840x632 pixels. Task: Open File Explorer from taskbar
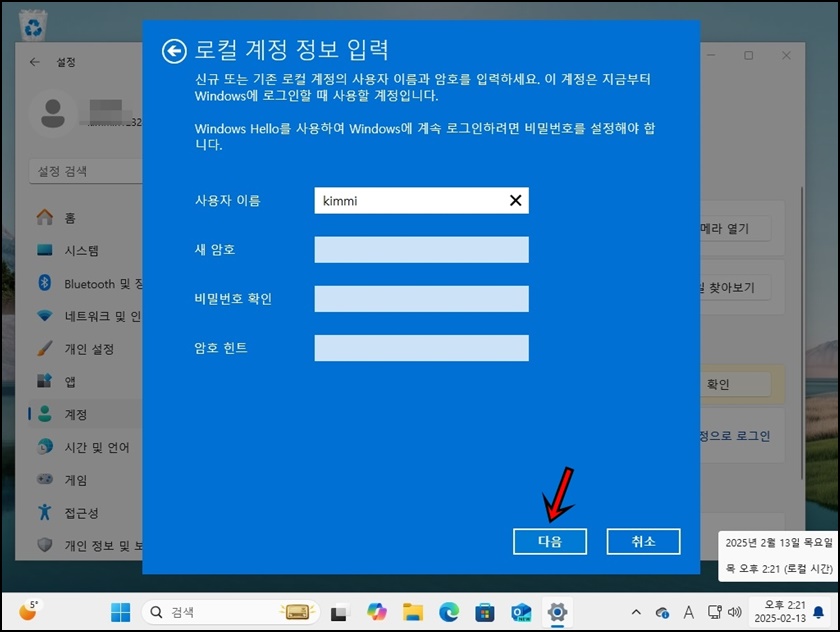(413, 612)
